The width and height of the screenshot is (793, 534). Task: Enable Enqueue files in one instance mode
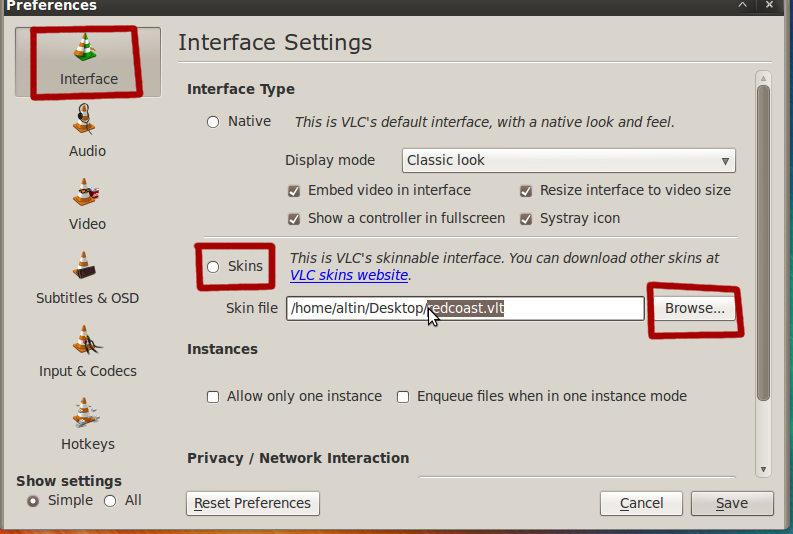coord(403,397)
